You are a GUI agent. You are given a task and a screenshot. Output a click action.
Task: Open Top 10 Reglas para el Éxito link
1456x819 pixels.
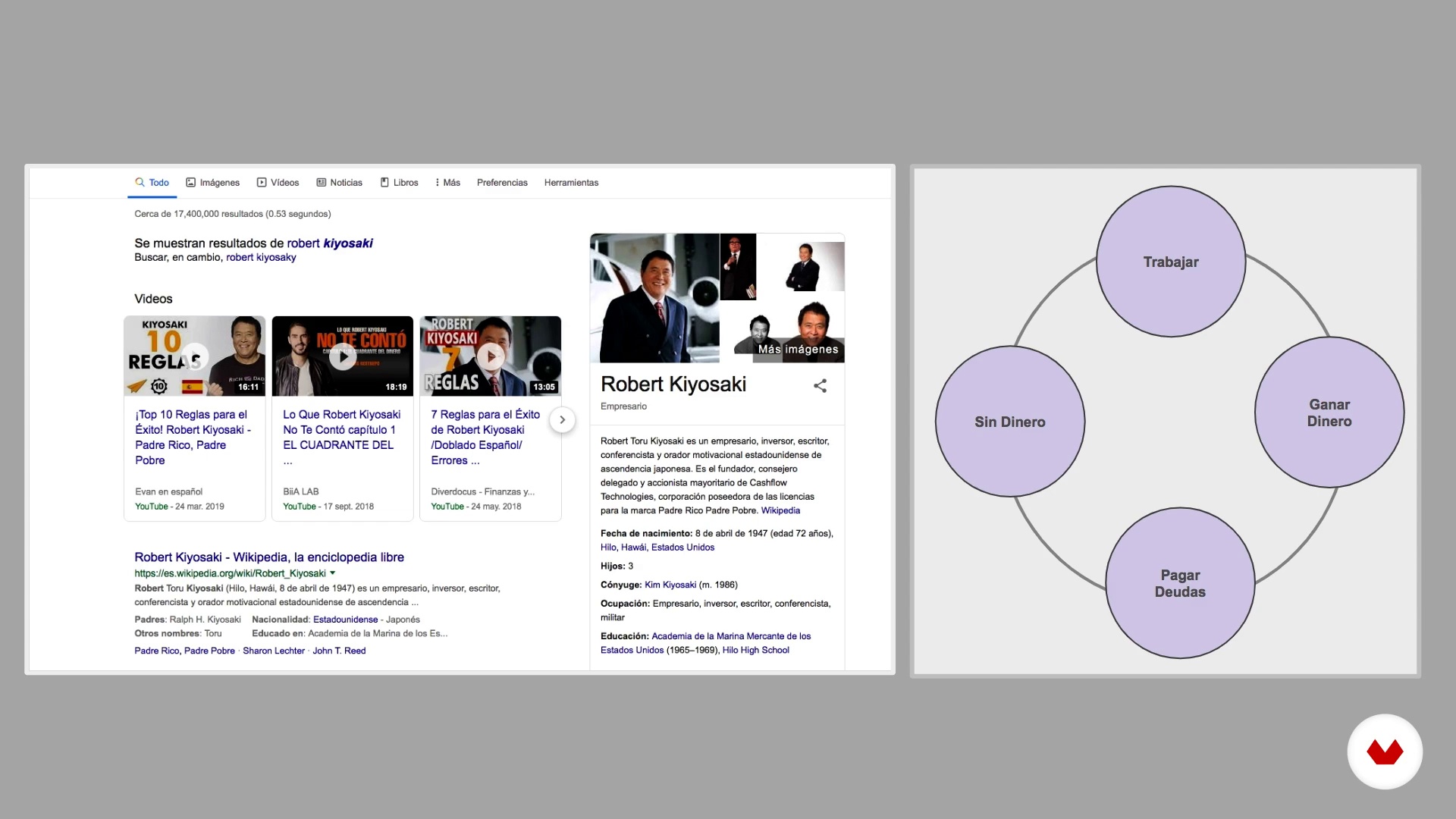point(193,438)
